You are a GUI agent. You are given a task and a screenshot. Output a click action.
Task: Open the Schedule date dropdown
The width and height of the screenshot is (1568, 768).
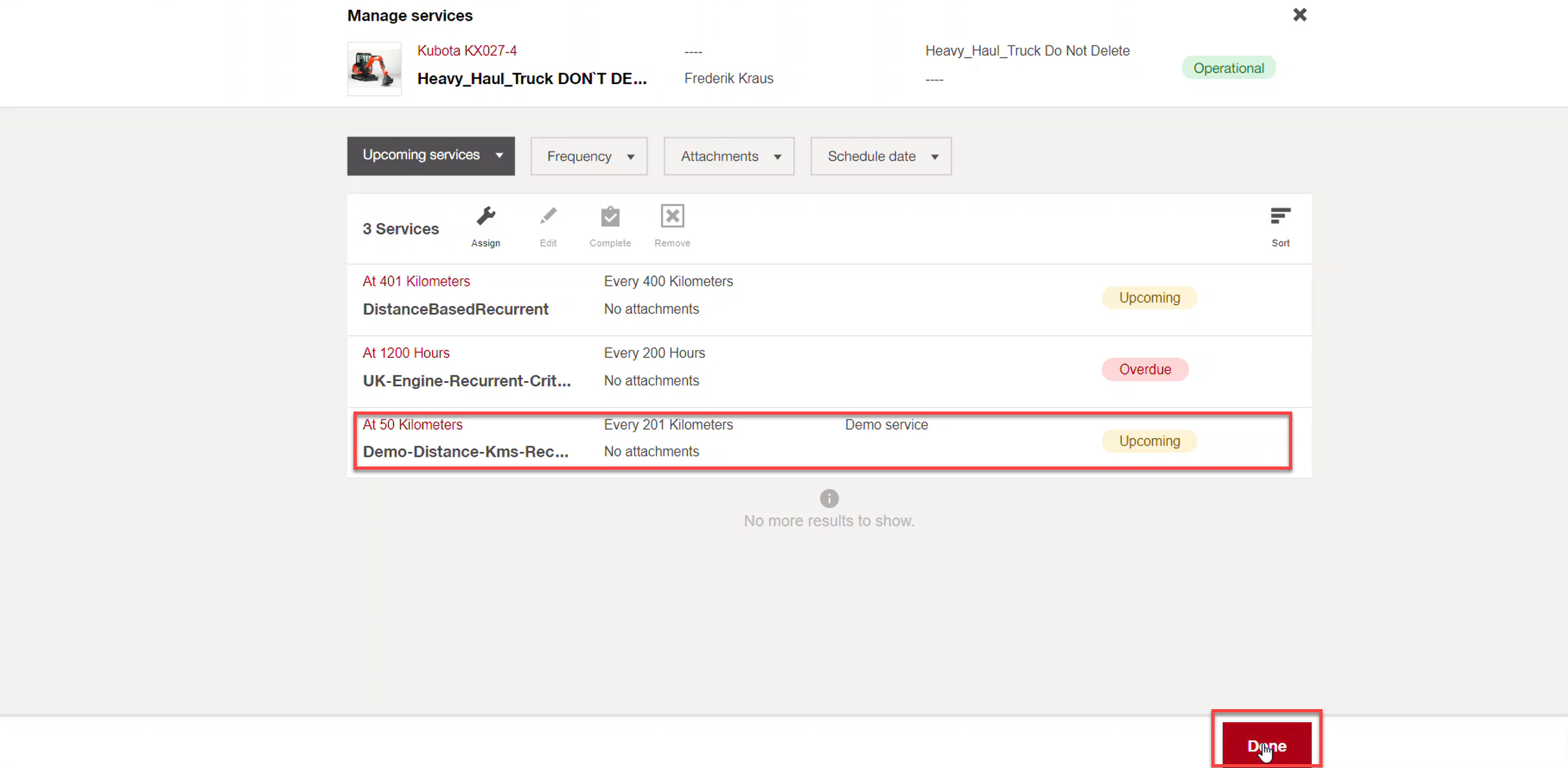pyautogui.click(x=880, y=157)
